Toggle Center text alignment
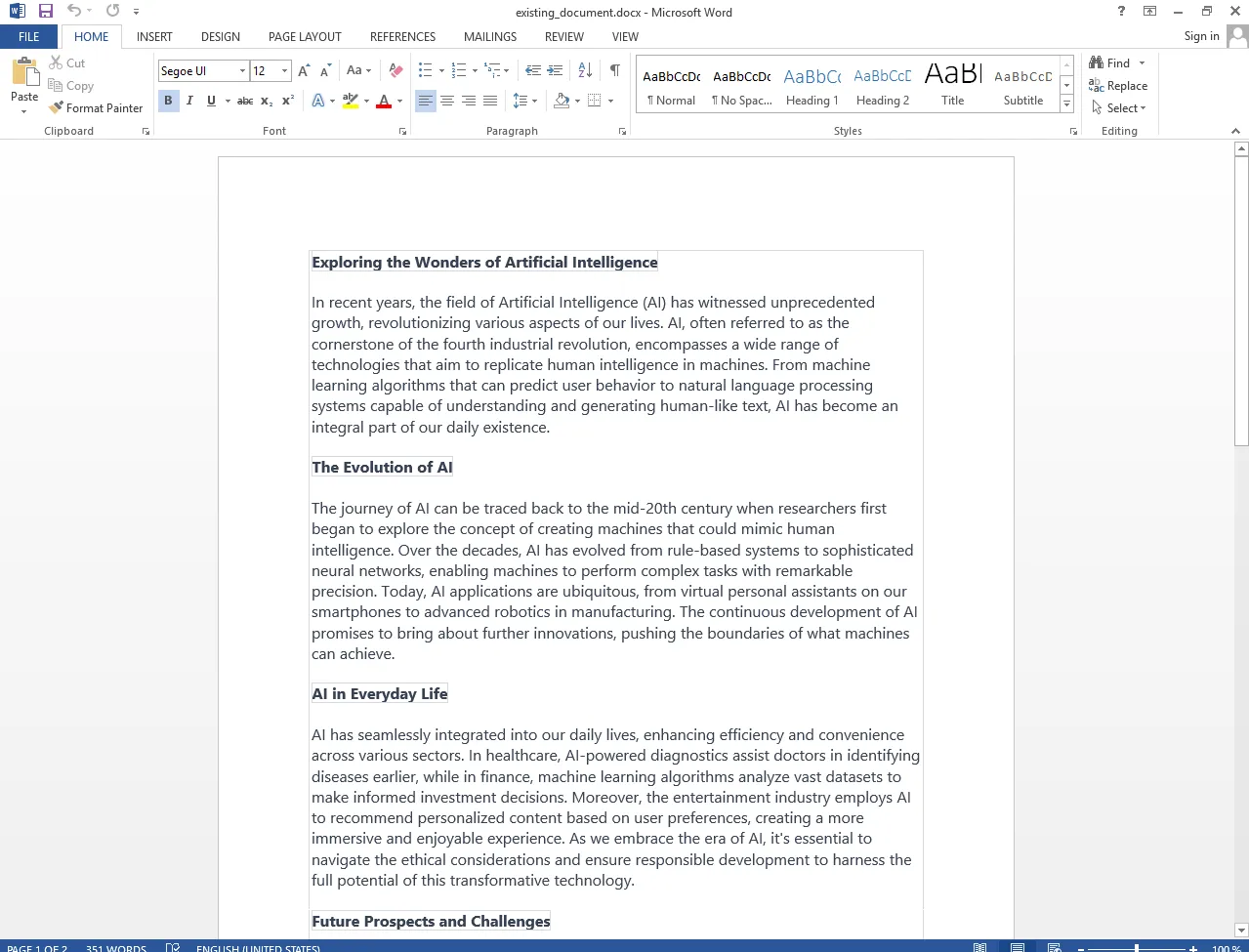The width and height of the screenshot is (1249, 952). 447,101
